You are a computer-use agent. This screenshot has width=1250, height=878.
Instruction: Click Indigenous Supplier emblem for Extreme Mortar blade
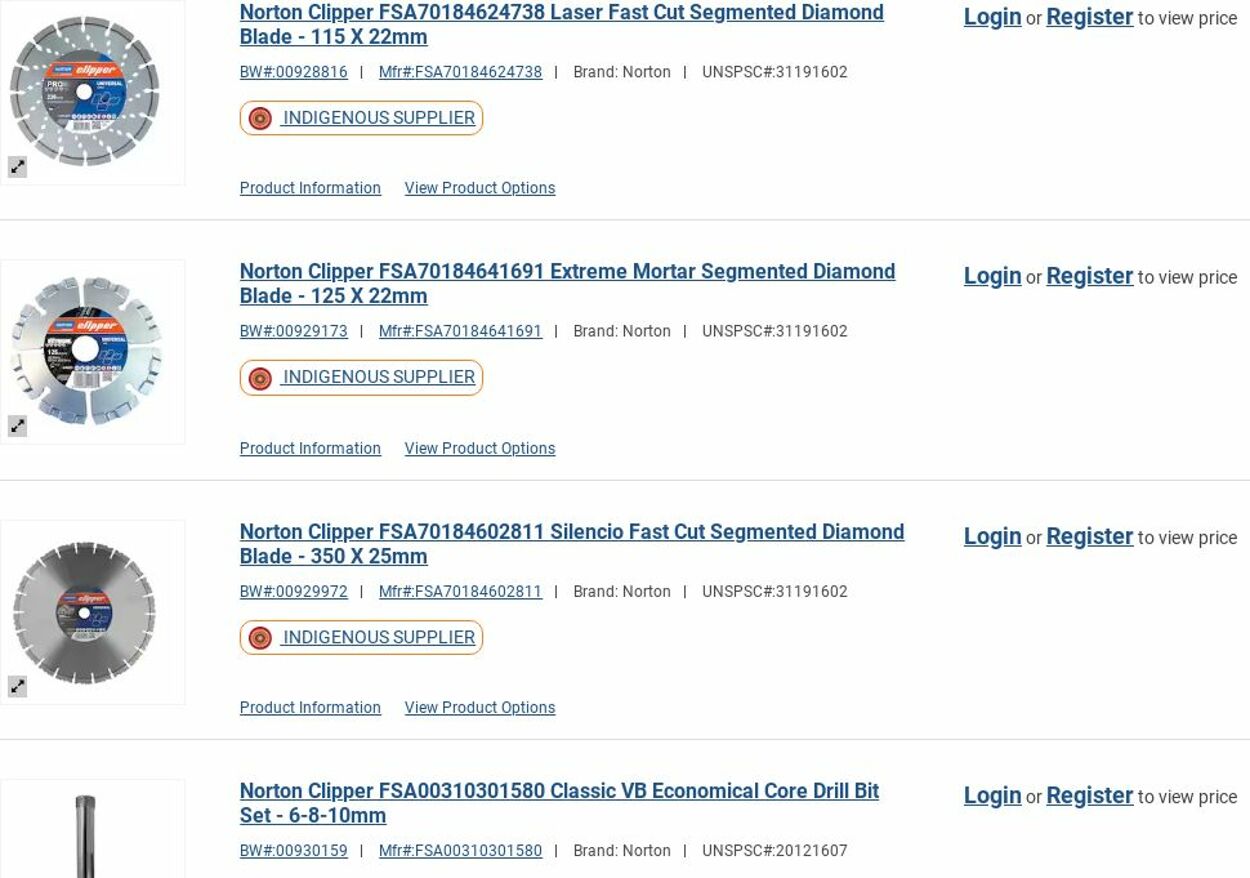[260, 378]
